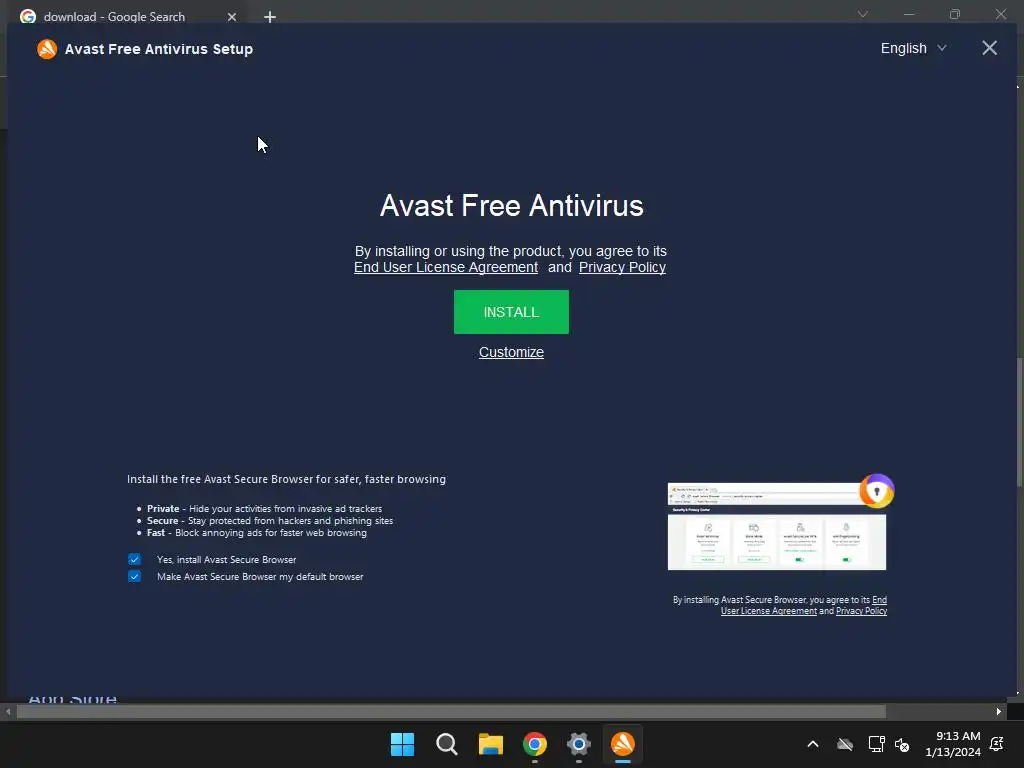
Task: Switch to Google Chrome in the taskbar
Action: click(535, 744)
